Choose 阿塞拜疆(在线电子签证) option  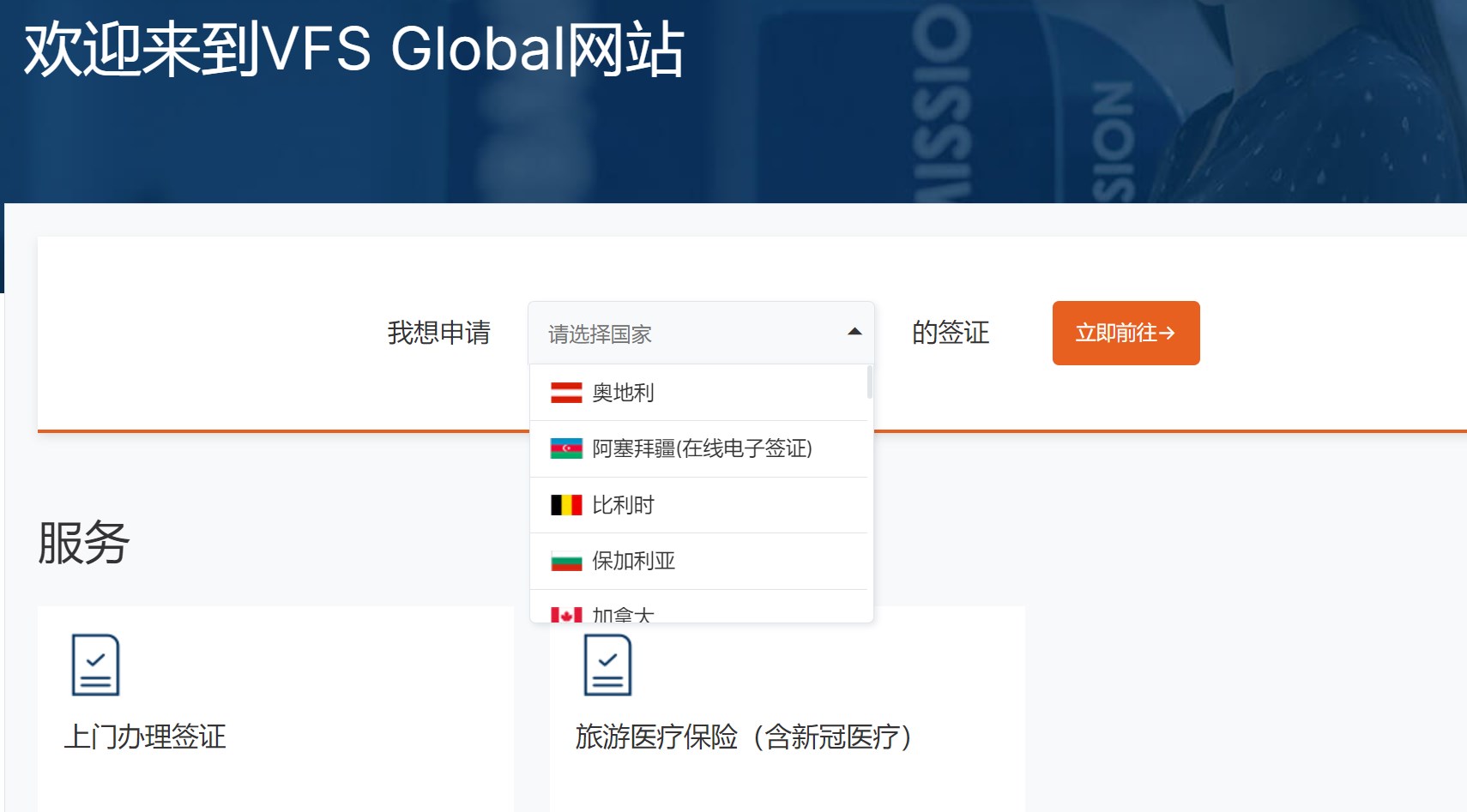pos(698,448)
